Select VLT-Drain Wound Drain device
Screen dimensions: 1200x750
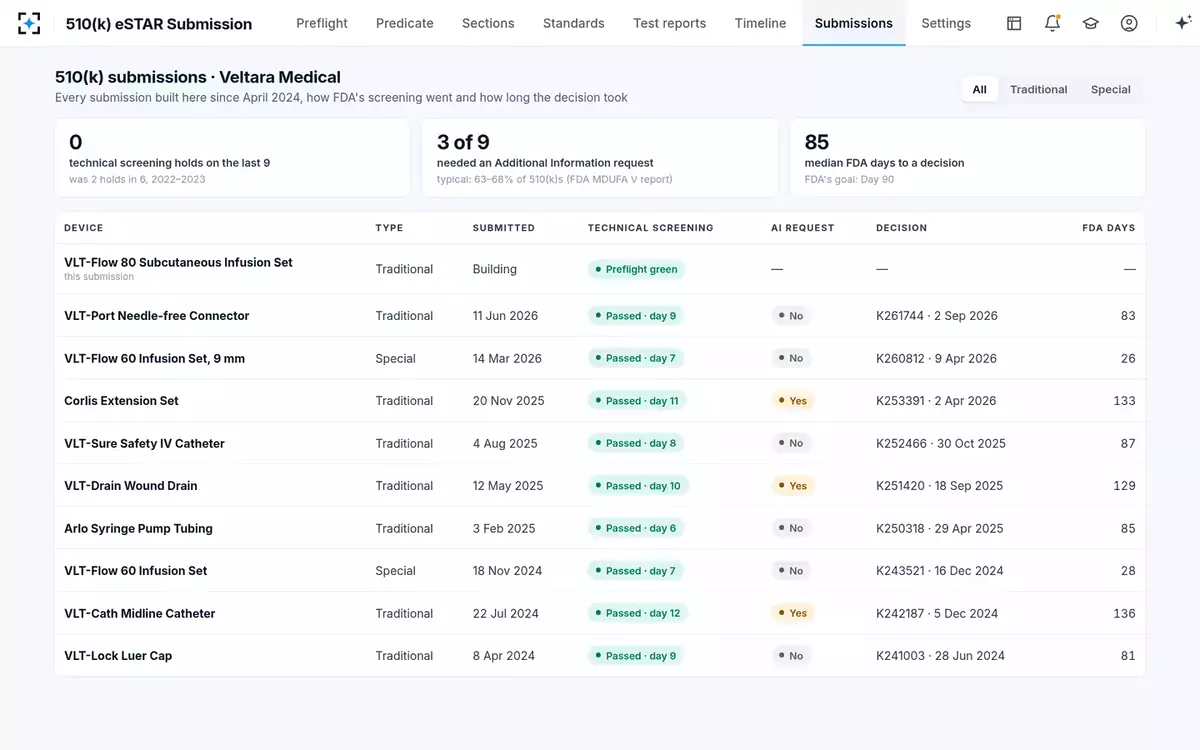tap(131, 486)
